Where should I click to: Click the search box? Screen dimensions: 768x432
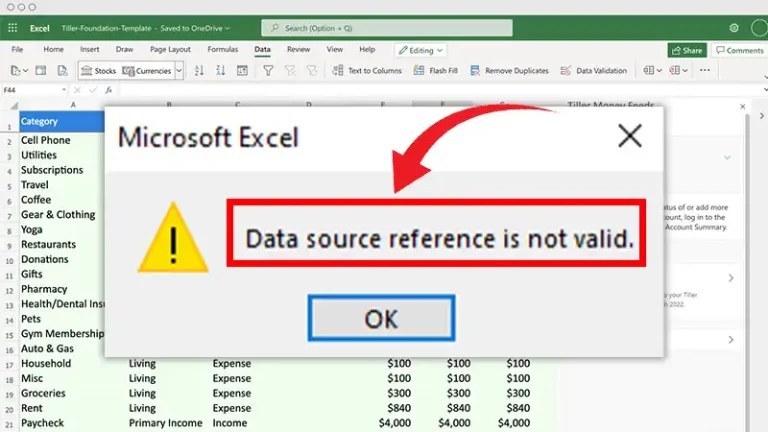[387, 28]
